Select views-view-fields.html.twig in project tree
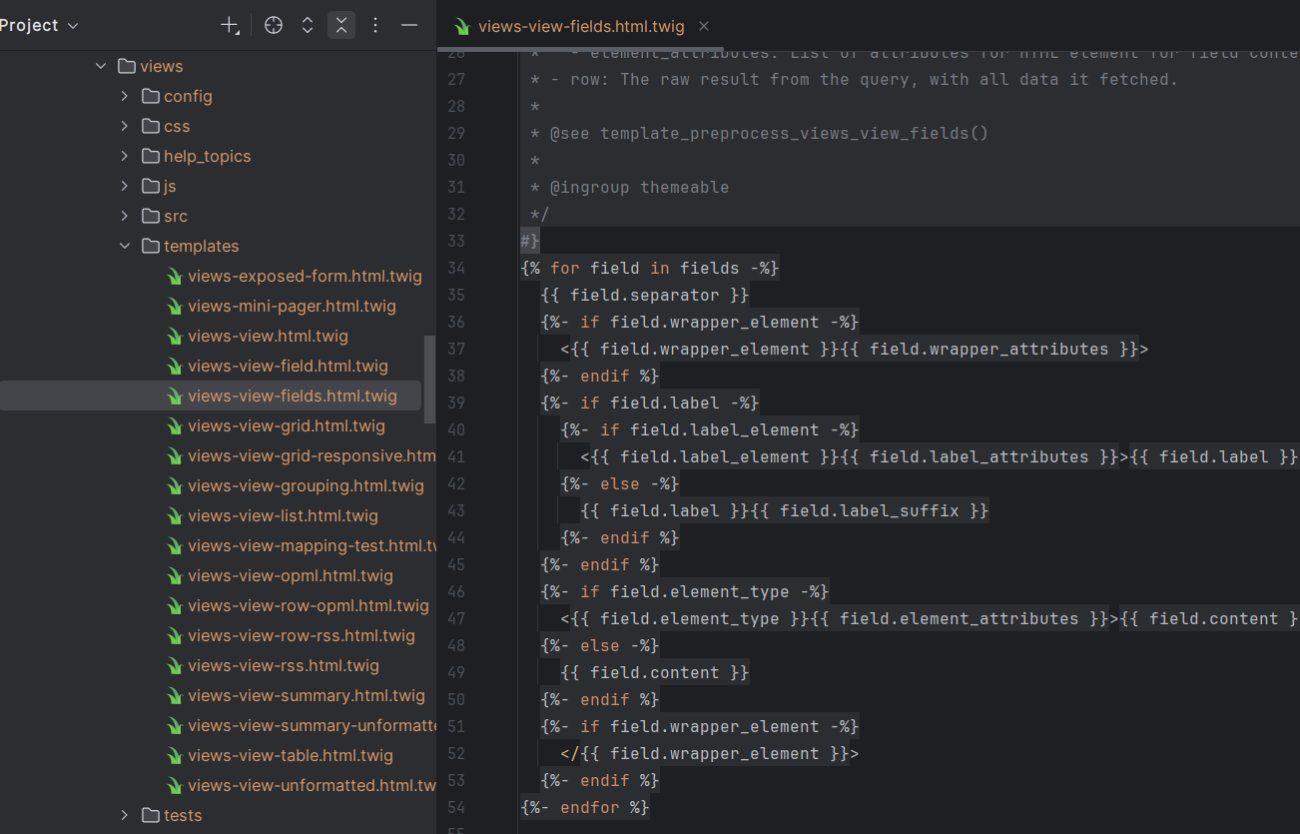 point(292,396)
